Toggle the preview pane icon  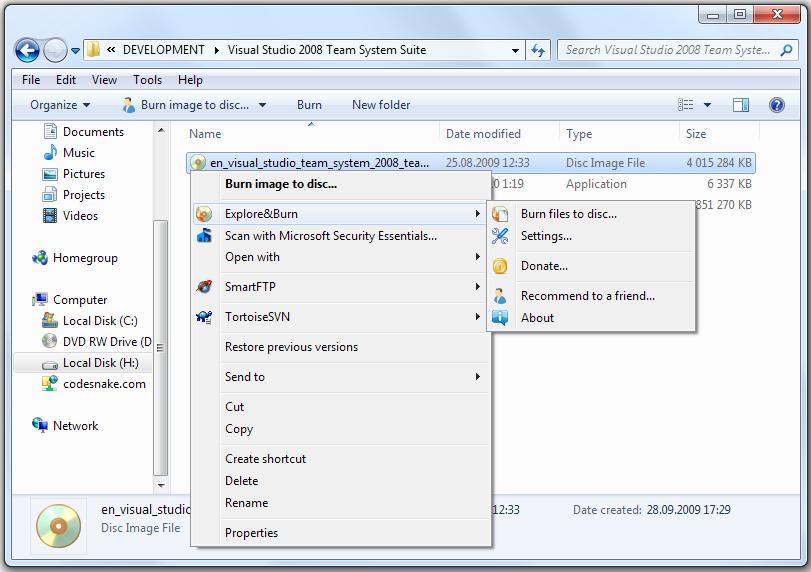pos(741,105)
